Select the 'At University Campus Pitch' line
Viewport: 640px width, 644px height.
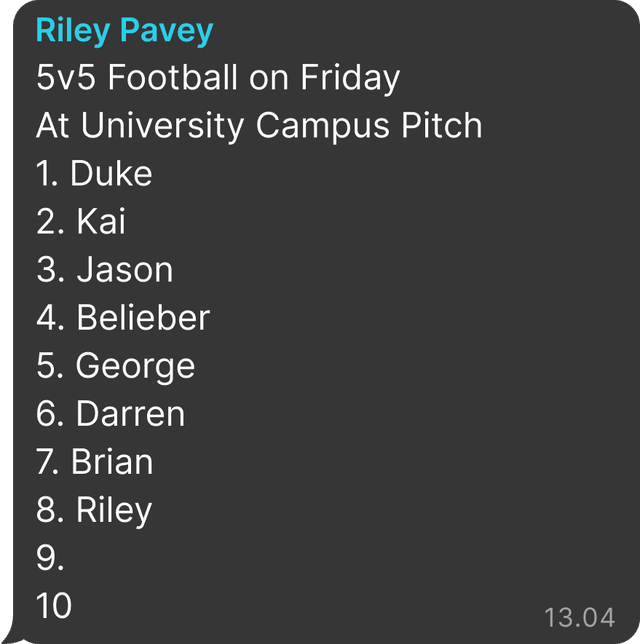tap(259, 126)
